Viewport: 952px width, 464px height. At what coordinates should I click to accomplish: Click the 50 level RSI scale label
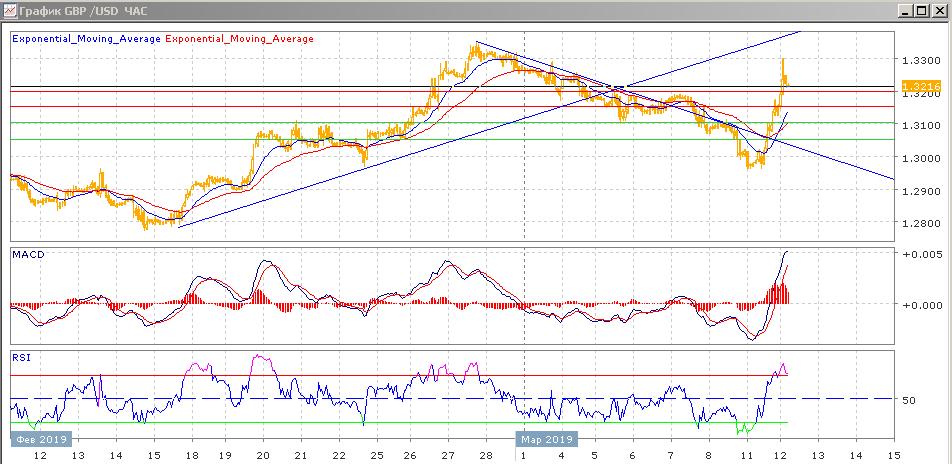click(x=909, y=400)
